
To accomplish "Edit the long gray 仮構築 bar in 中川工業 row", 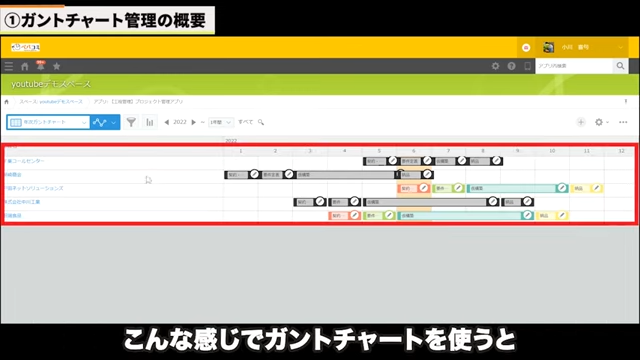I will [493, 202].
